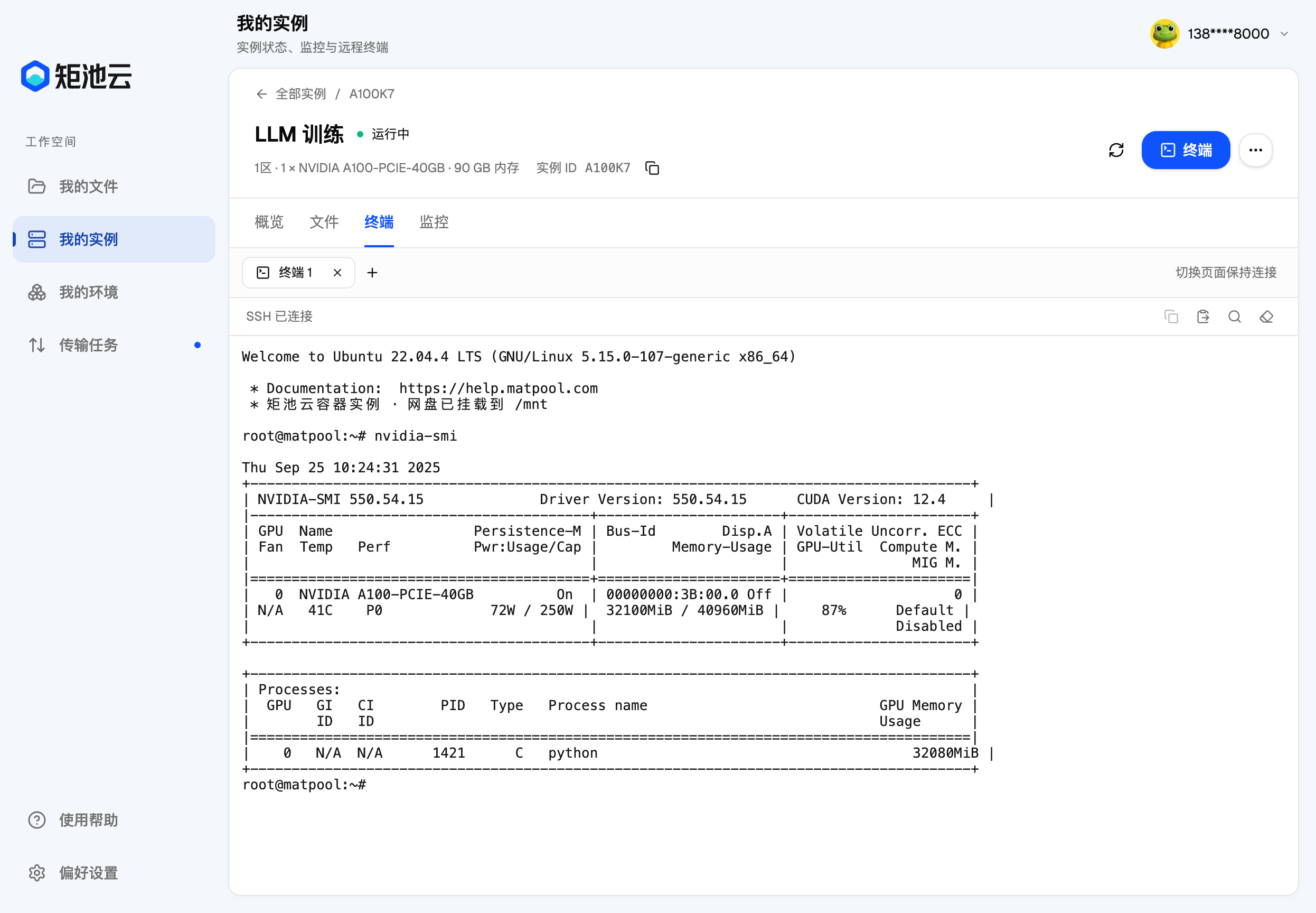Click the 32100MiB / 40960MiB memory usage text

684,610
